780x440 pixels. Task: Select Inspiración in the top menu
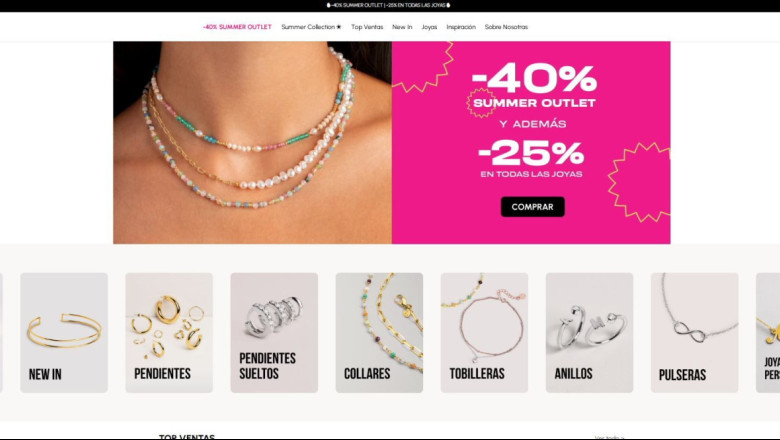pyautogui.click(x=461, y=27)
